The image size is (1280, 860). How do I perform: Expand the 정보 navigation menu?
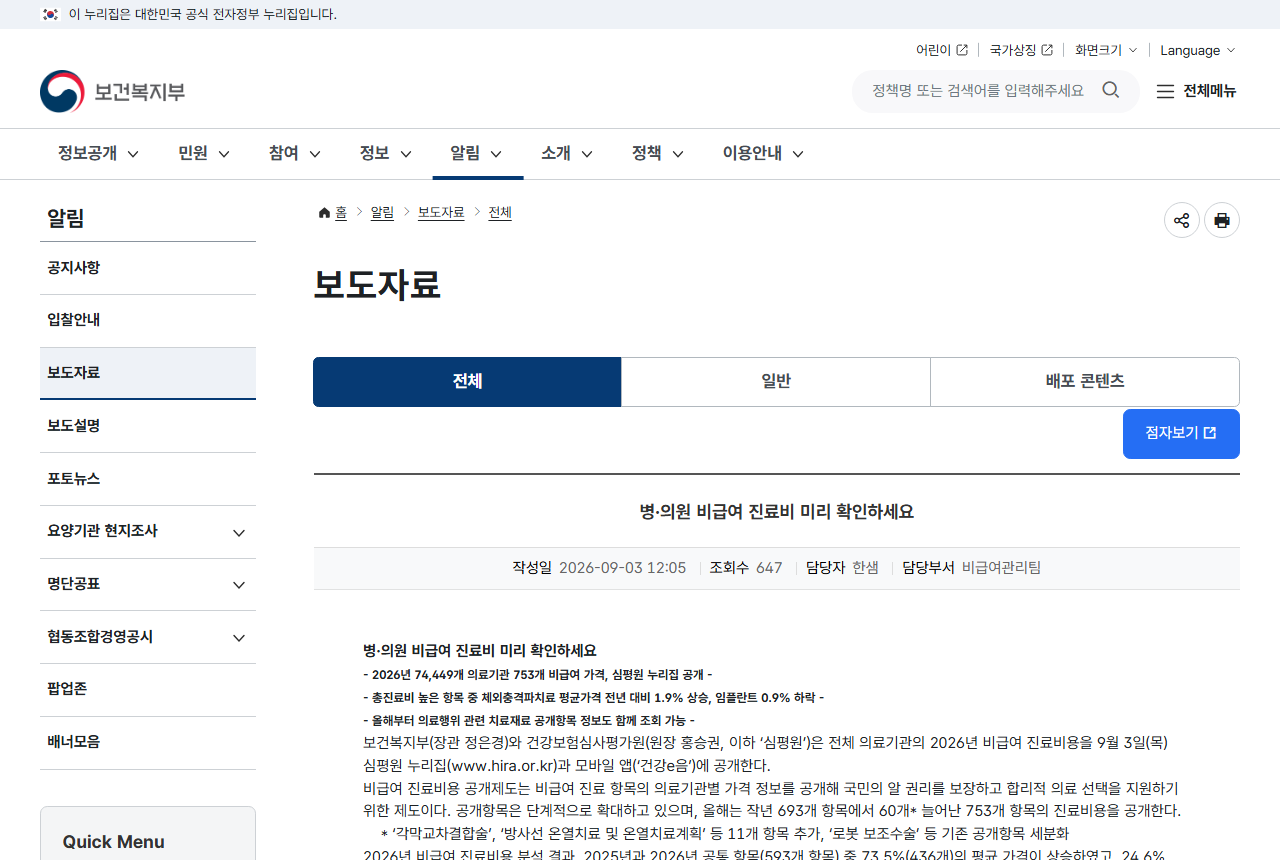pyautogui.click(x=386, y=154)
